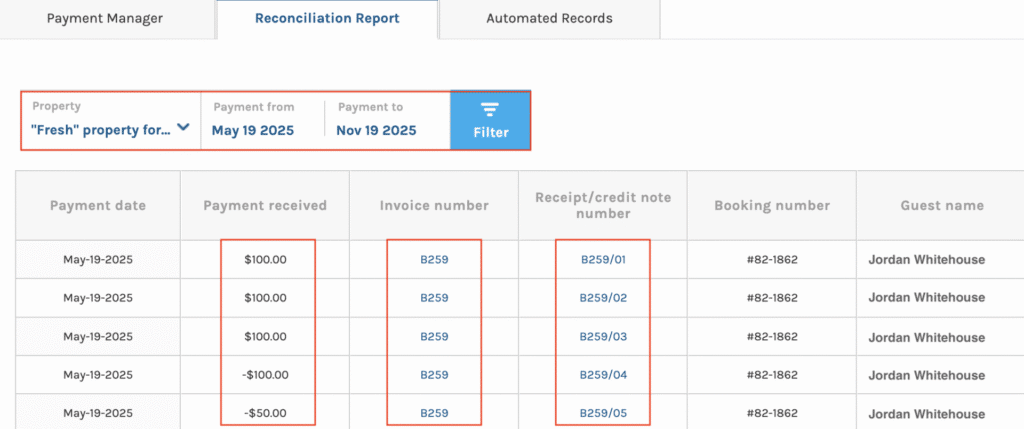Click the Guest name column header
The image size is (1024, 429).
[940, 206]
